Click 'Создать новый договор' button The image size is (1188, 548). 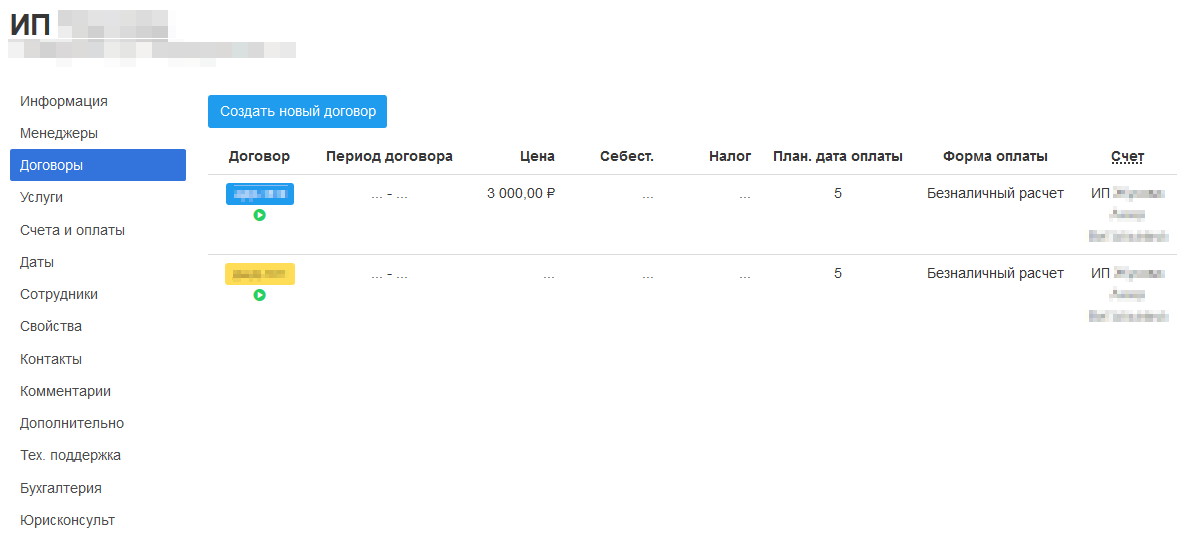(297, 112)
